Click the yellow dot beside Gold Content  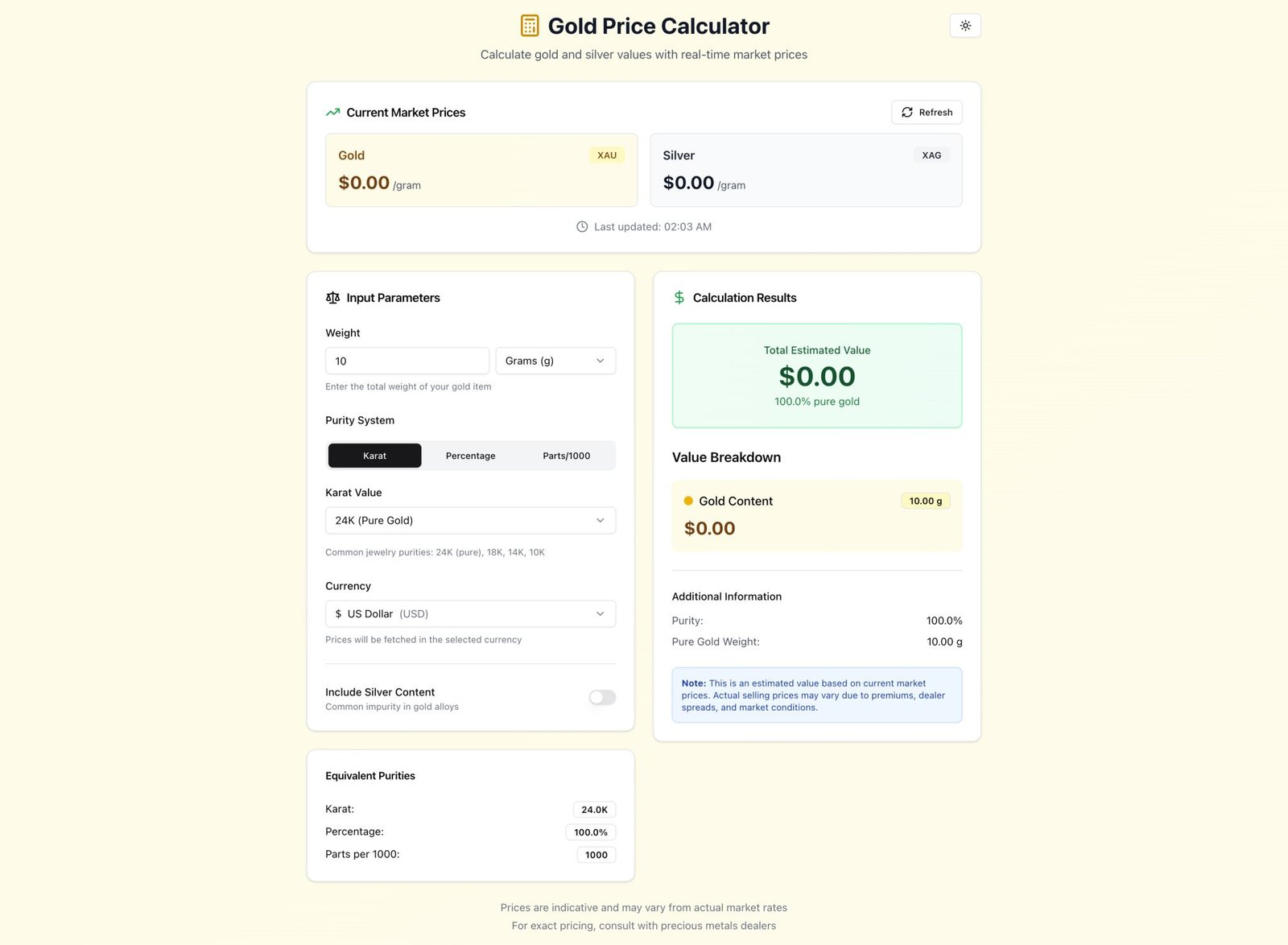pos(688,501)
